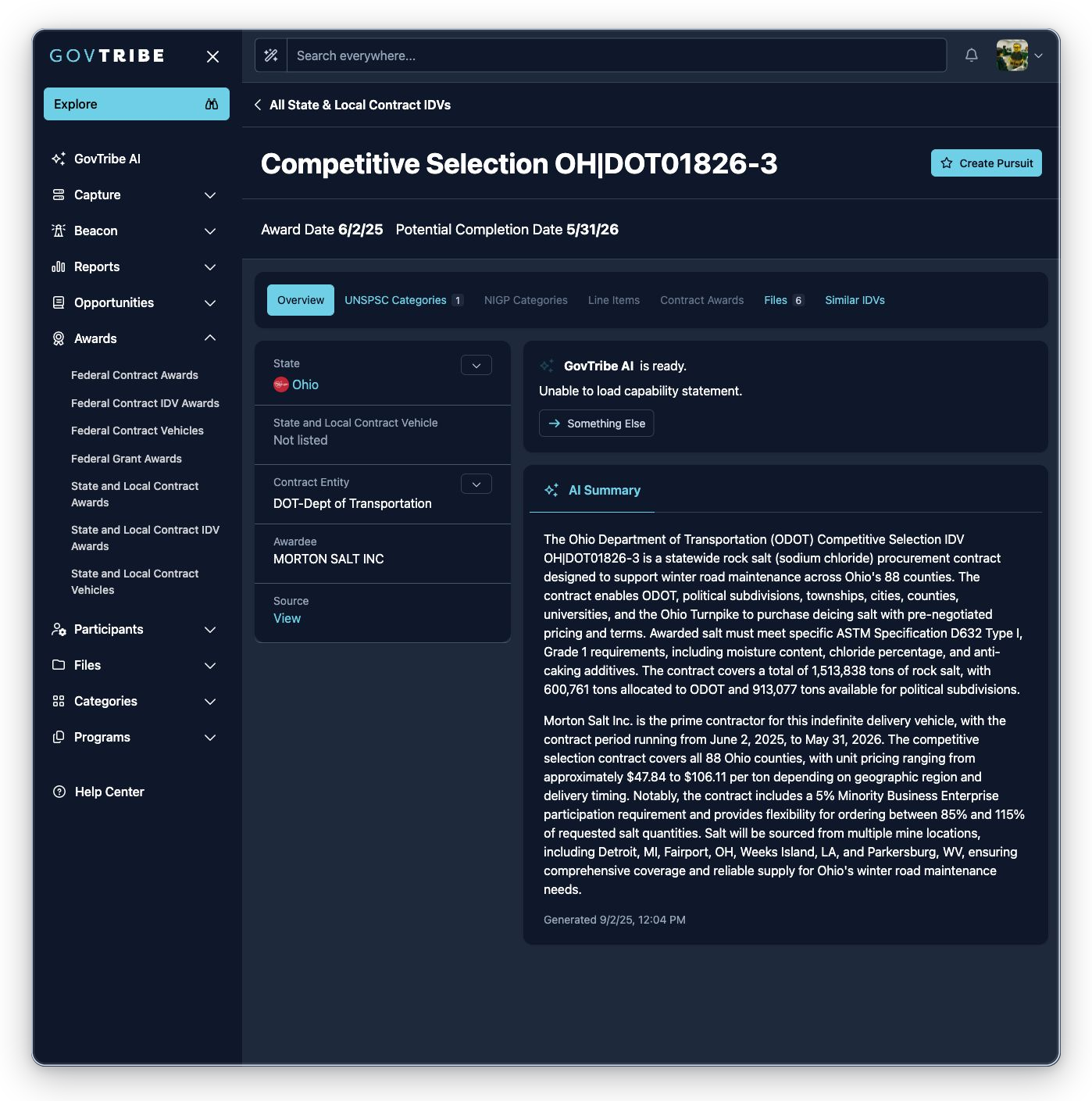Click the Programs icon in sidebar
Screen dimensions: 1092x1101
(x=59, y=737)
